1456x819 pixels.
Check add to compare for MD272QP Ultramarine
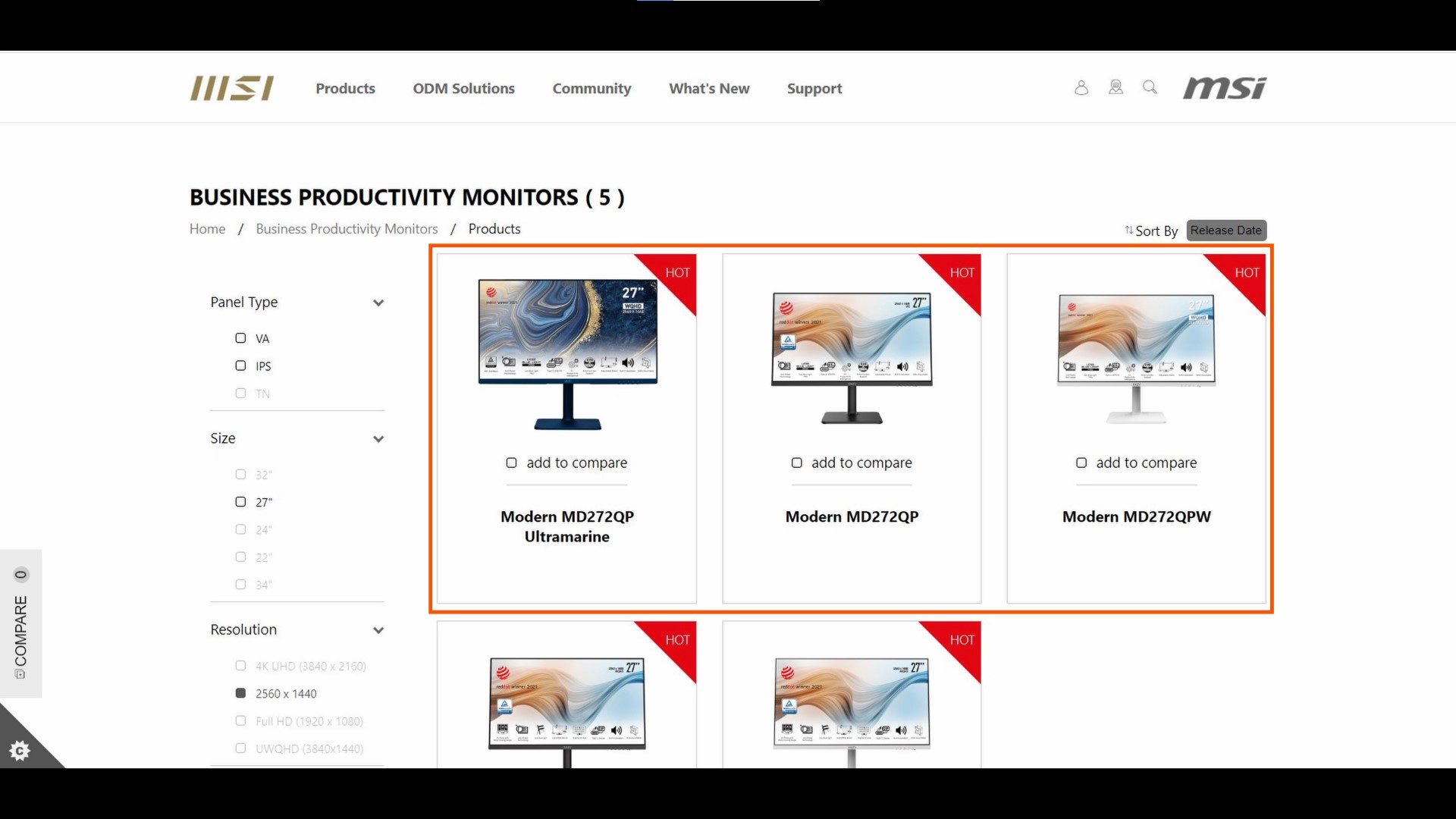click(511, 463)
